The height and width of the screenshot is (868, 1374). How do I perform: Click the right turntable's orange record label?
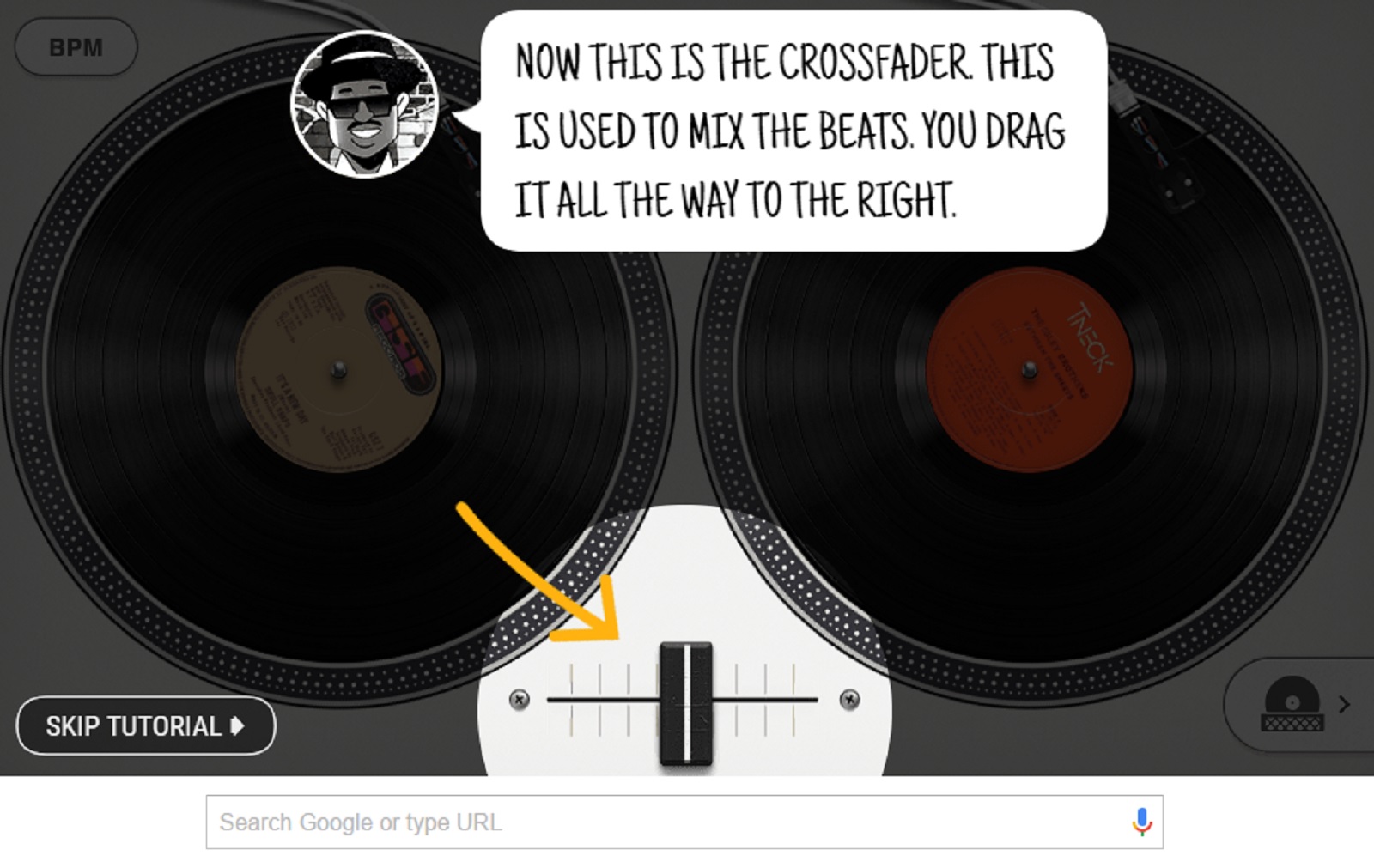pyautogui.click(x=1030, y=370)
